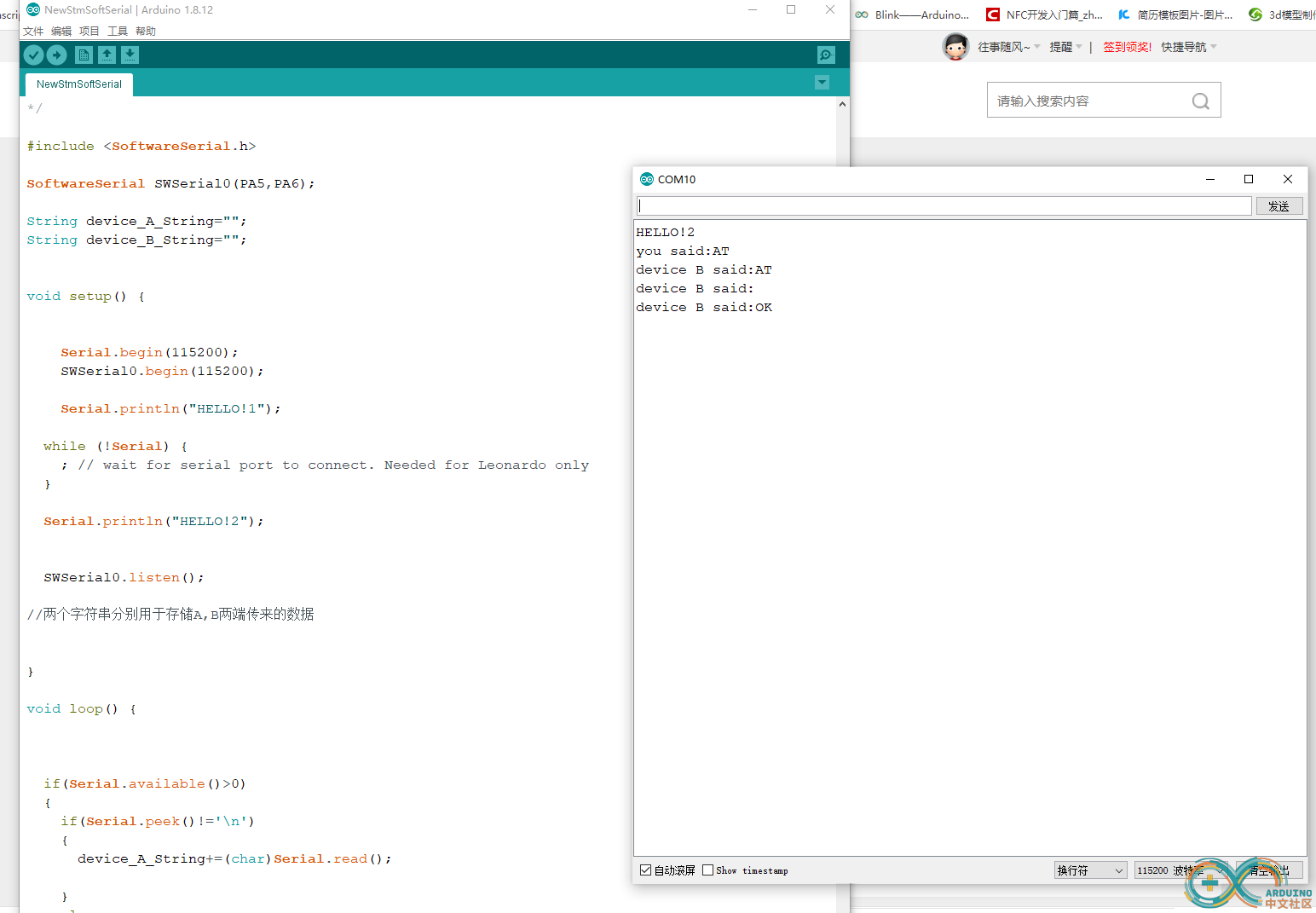Click the Upload arrow toolbar icon
The width and height of the screenshot is (1316, 913).
click(x=57, y=55)
